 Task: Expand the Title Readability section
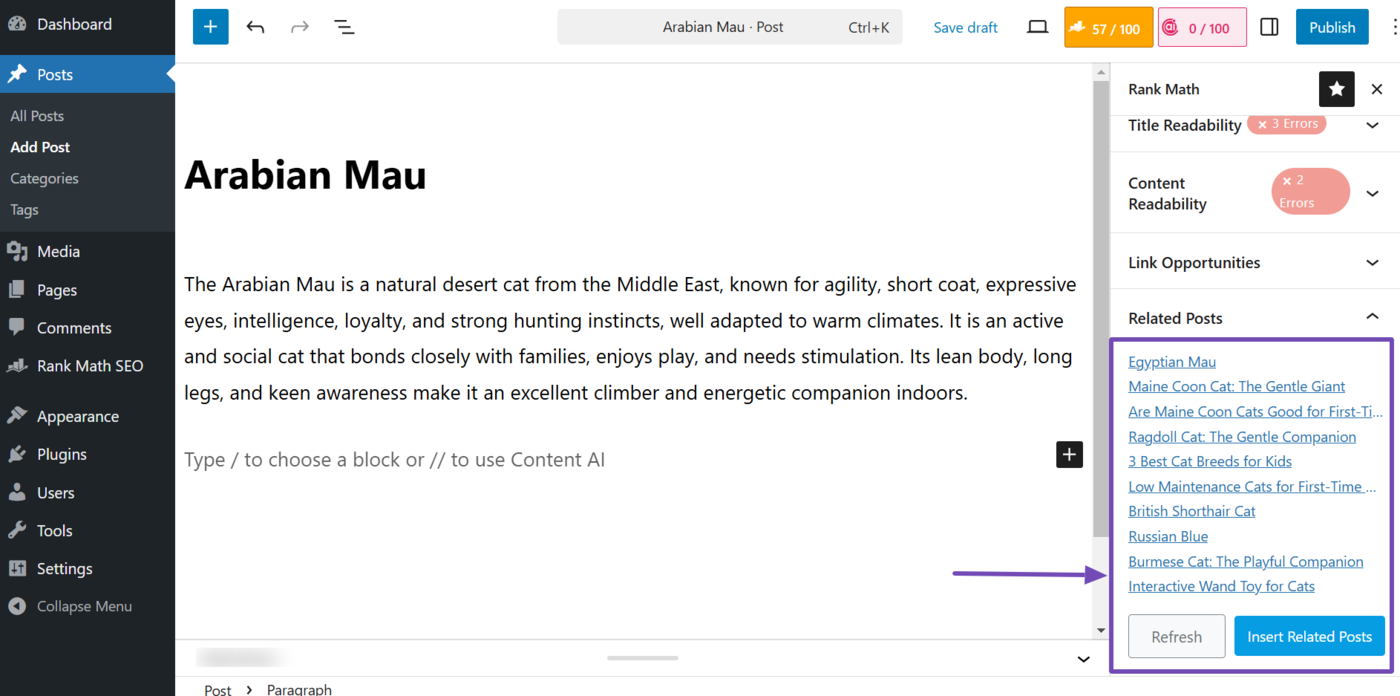coord(1372,125)
